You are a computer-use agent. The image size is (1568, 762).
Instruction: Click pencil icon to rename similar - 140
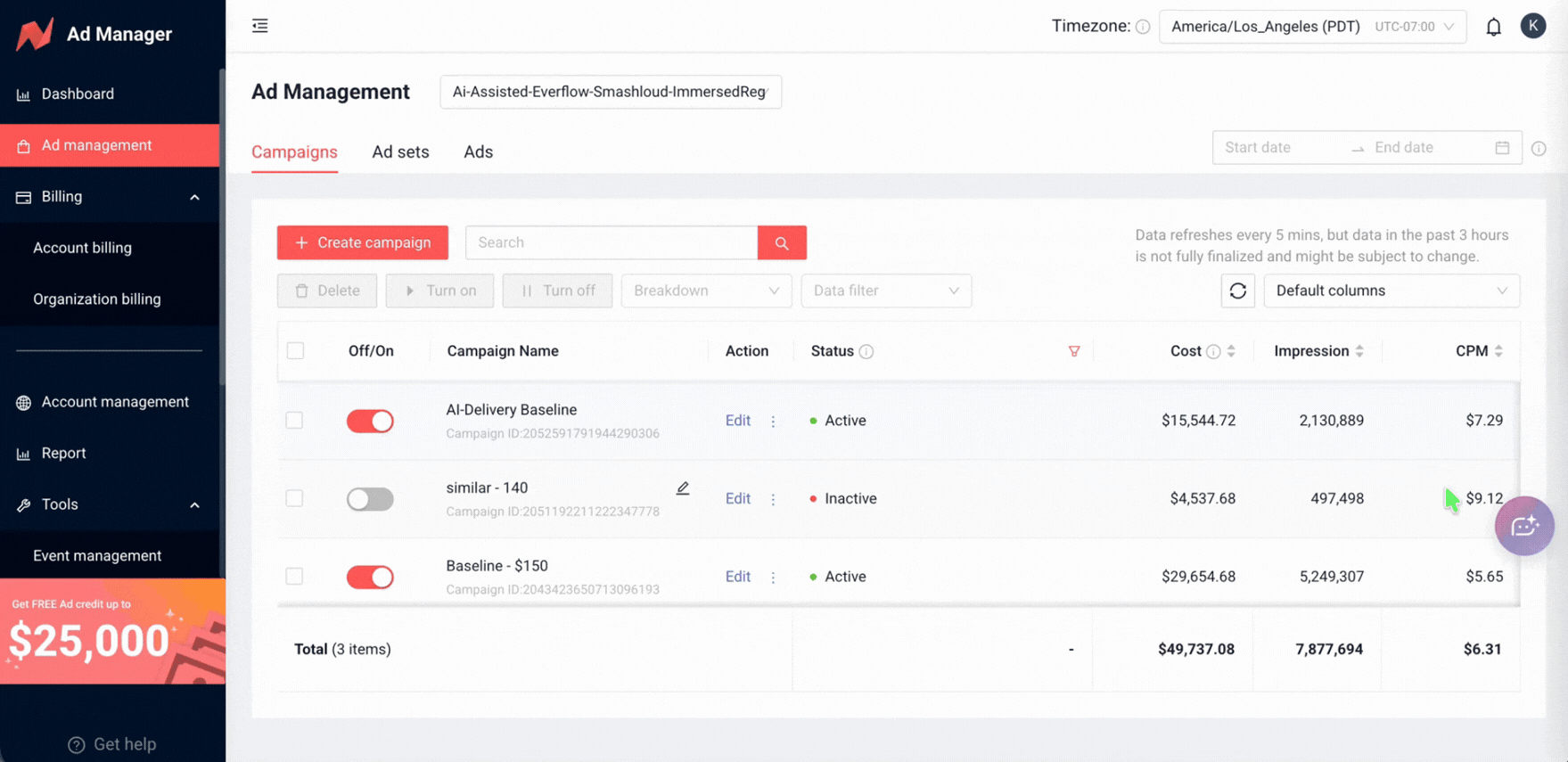(683, 488)
